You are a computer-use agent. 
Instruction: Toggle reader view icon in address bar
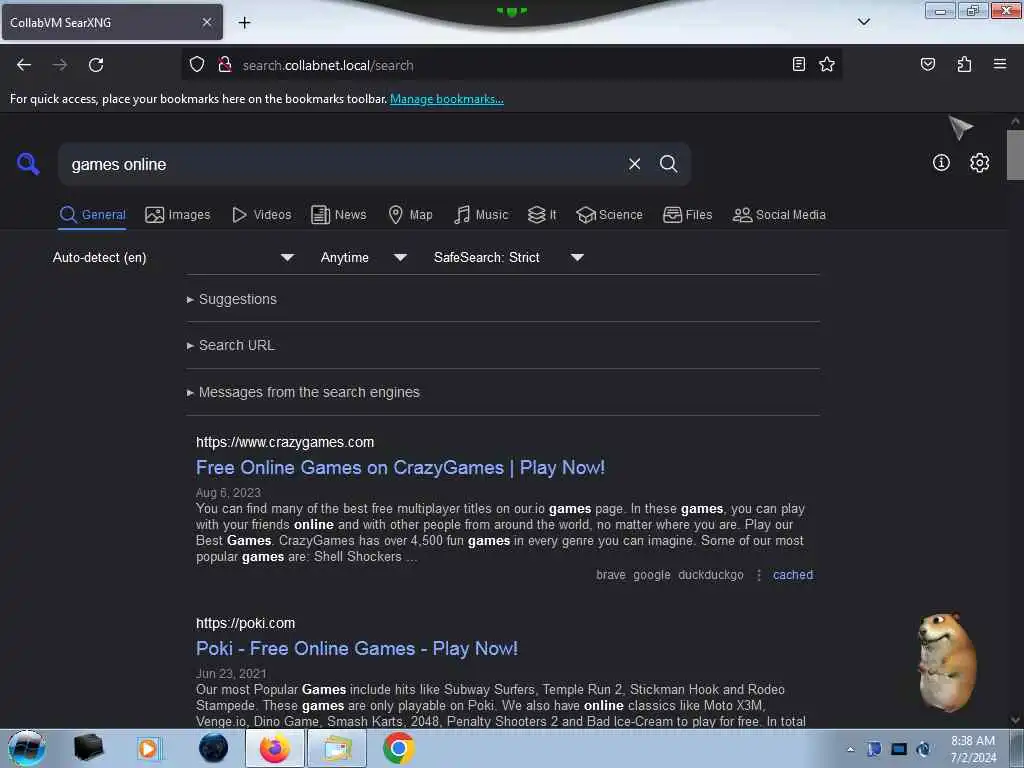point(799,64)
